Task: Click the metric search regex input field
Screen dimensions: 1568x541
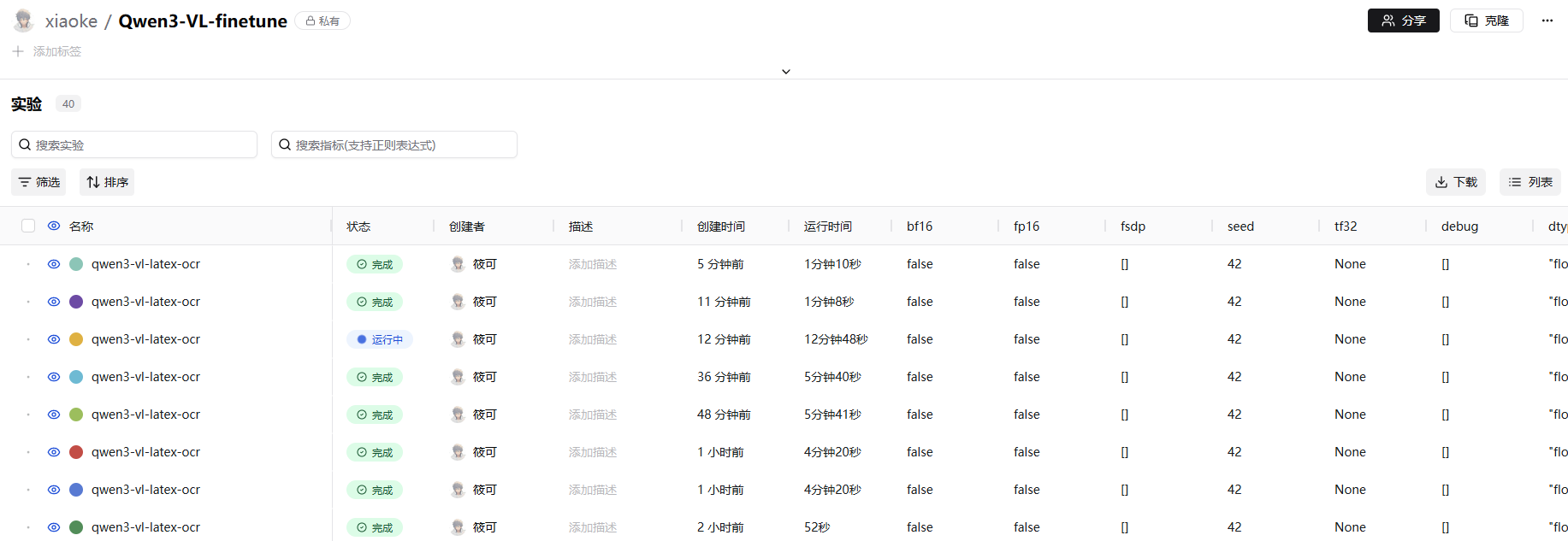Action: tap(394, 144)
